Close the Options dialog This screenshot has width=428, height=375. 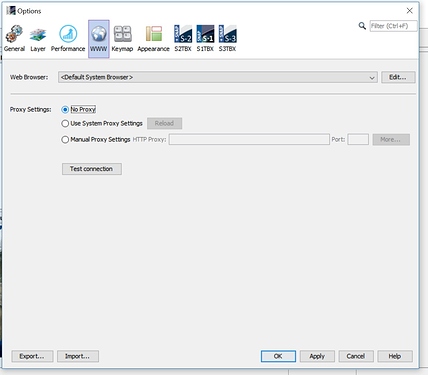pyautogui.click(x=410, y=11)
